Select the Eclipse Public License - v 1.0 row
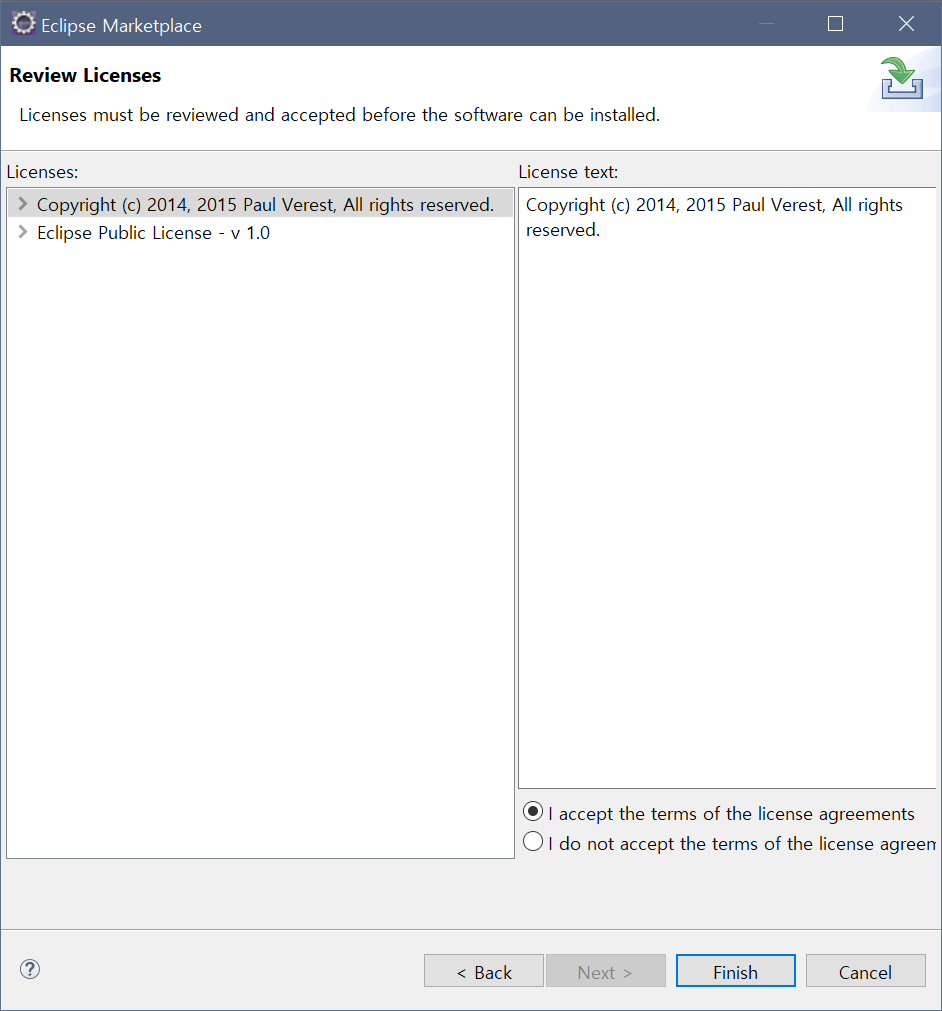The height and width of the screenshot is (1011, 942). tap(260, 233)
